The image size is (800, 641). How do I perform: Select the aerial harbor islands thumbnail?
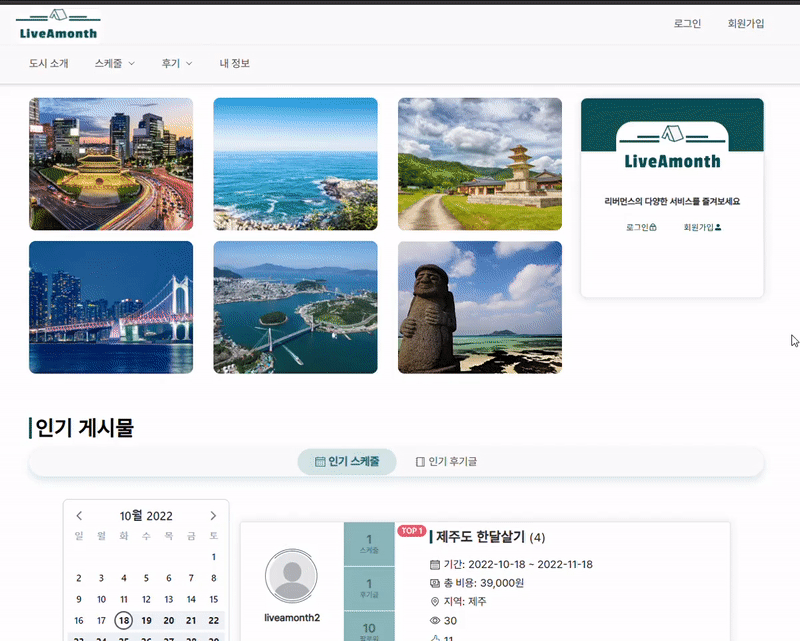pyautogui.click(x=295, y=307)
